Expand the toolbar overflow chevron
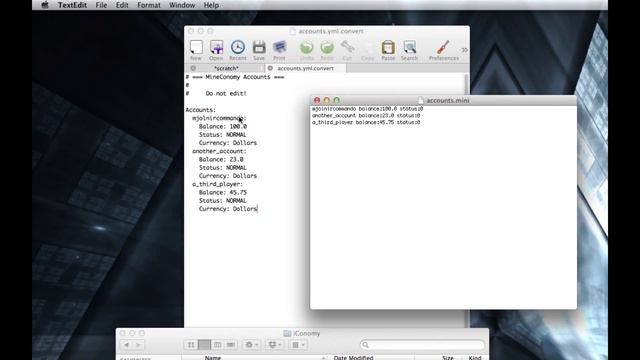This screenshot has height=360, width=640. coord(464,50)
